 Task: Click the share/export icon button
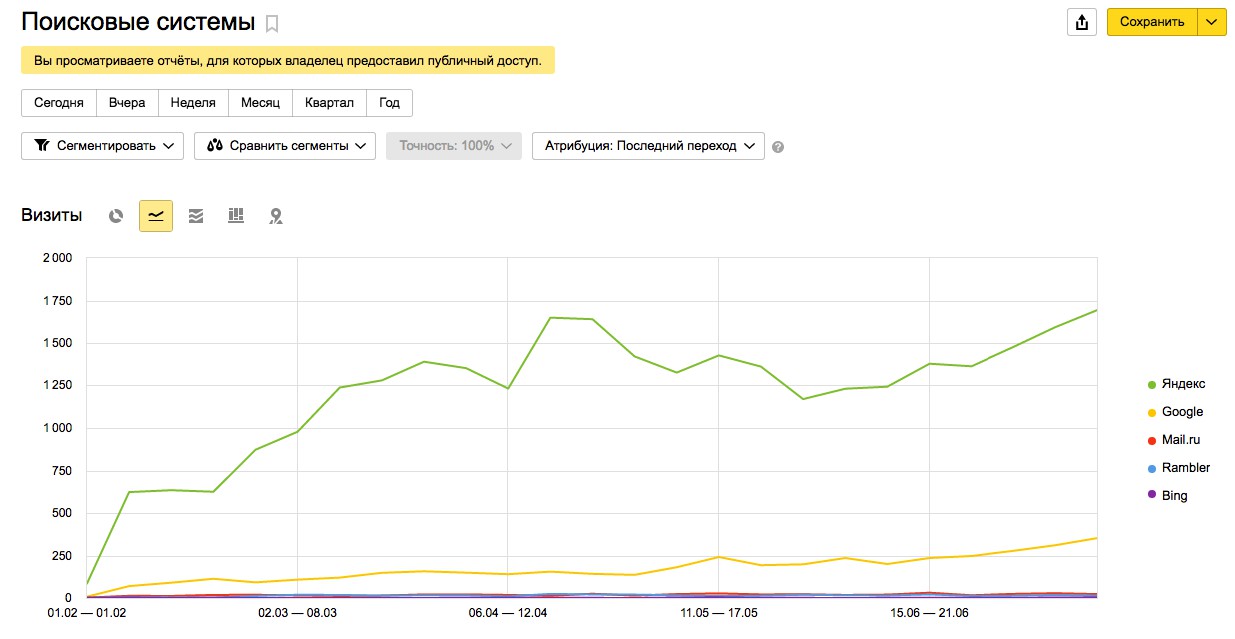[x=1083, y=22]
